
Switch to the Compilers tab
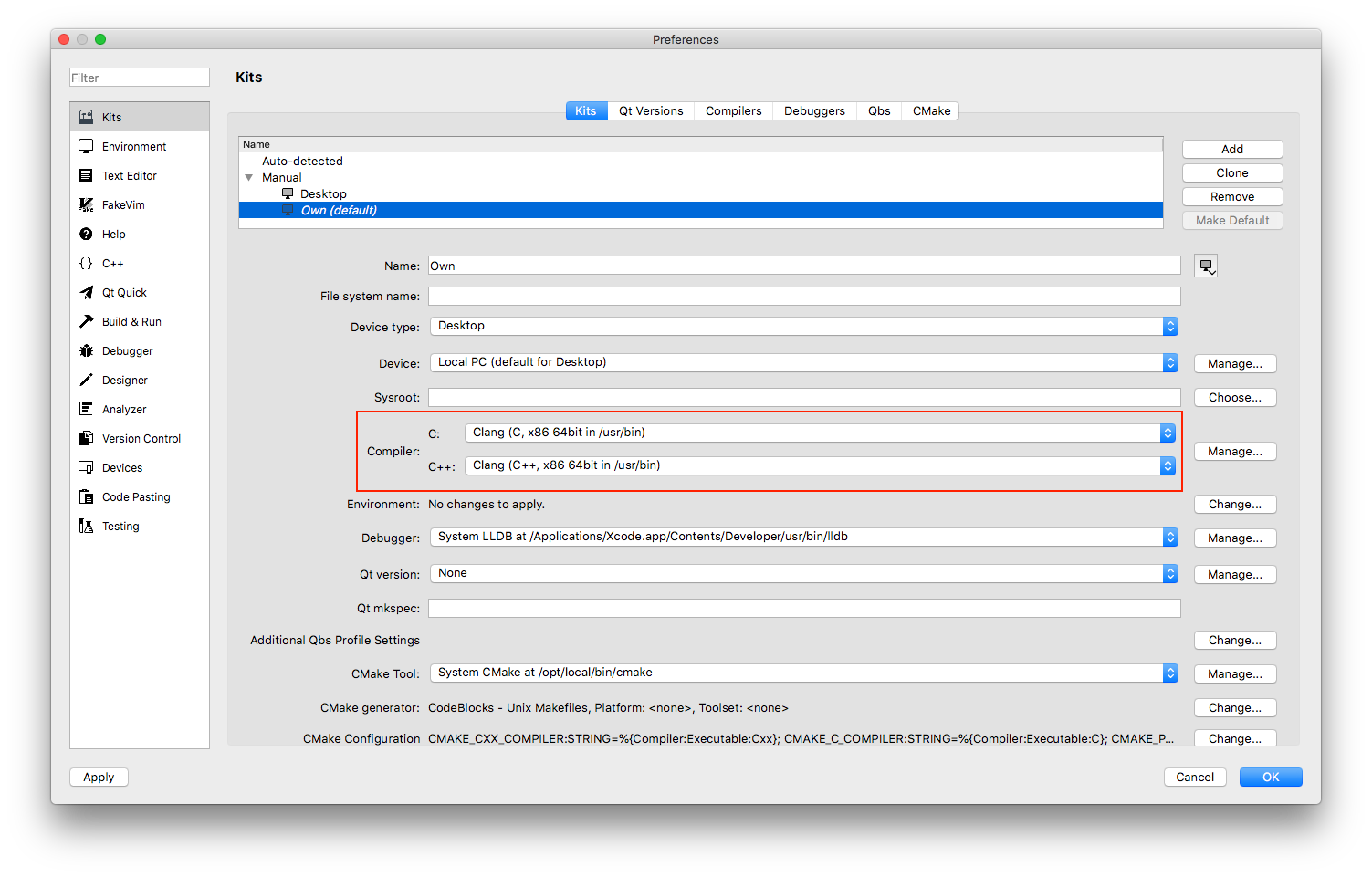(733, 111)
